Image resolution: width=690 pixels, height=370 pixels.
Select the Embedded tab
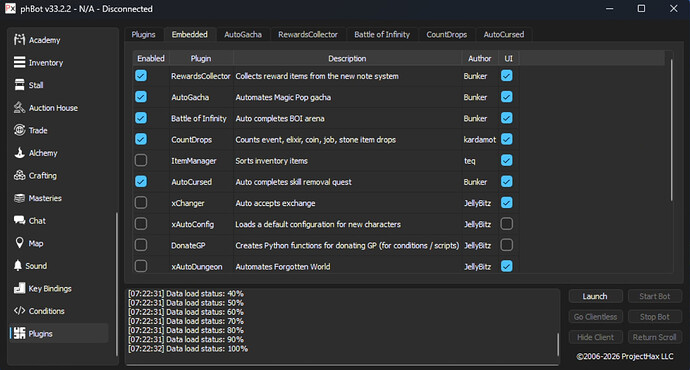(x=190, y=34)
